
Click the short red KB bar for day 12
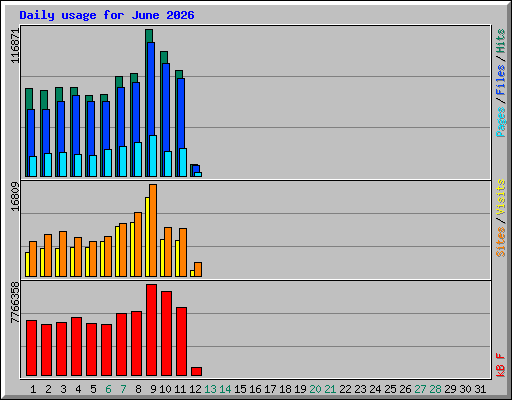click(x=196, y=372)
